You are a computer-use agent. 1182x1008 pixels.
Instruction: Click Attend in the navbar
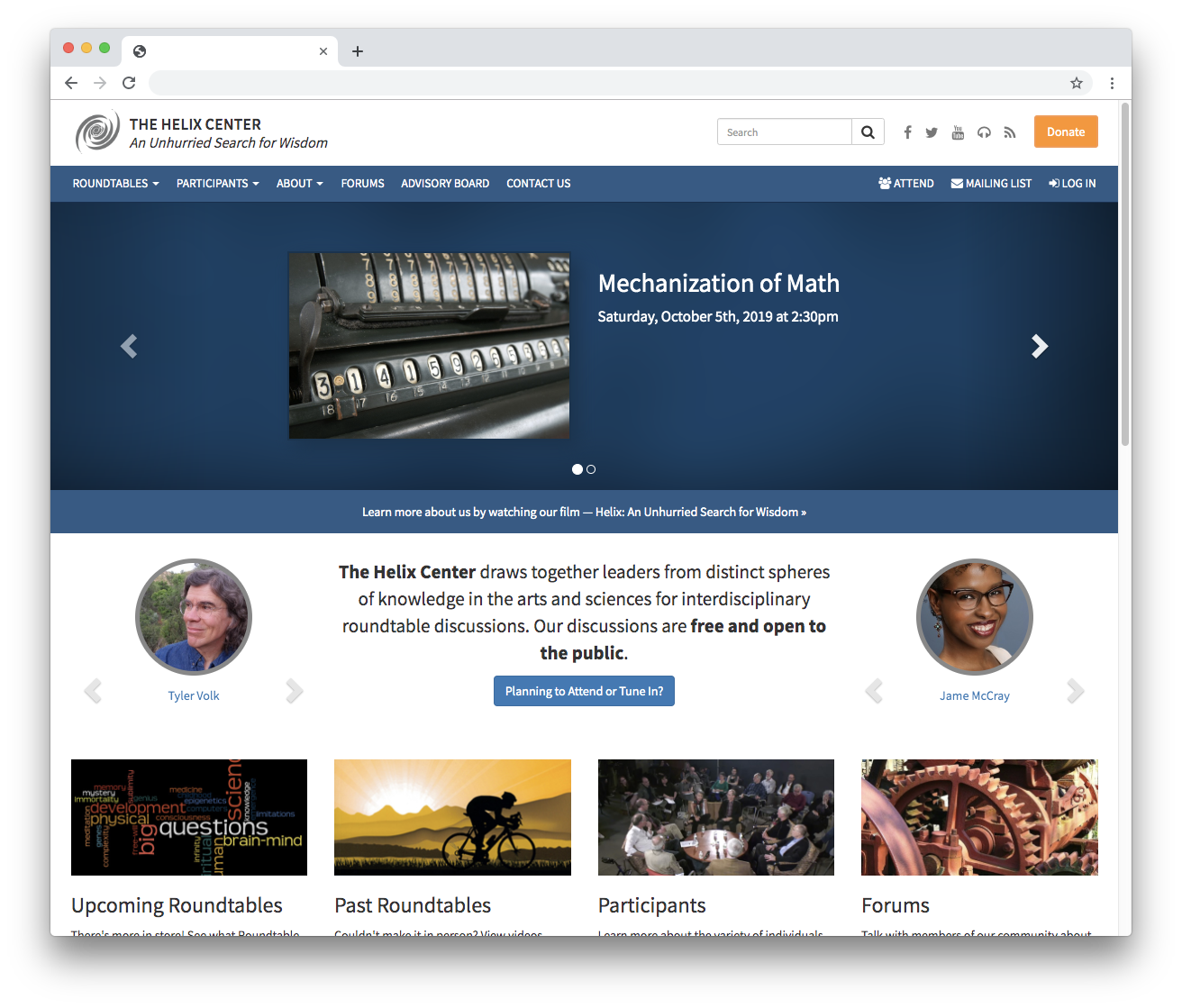pos(906,184)
